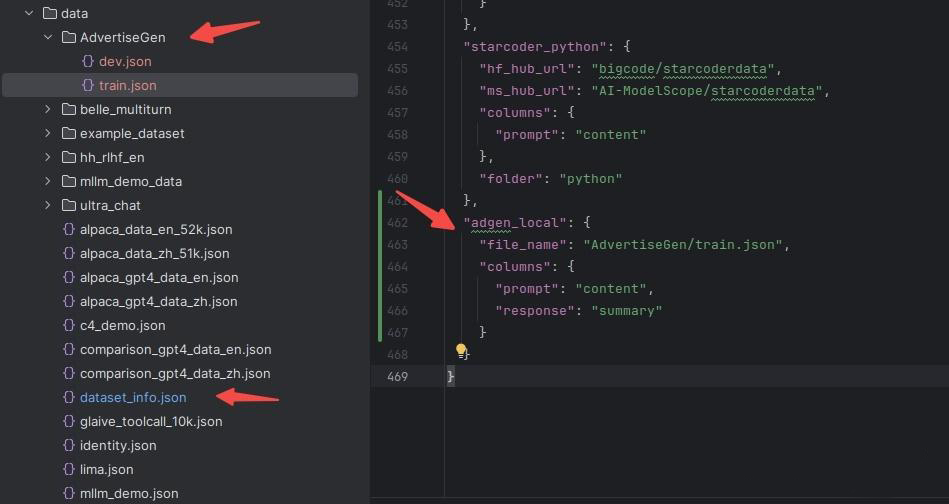Click the "ms_hub_url" key
This screenshot has height=504, width=949.
pyautogui.click(x=527, y=91)
